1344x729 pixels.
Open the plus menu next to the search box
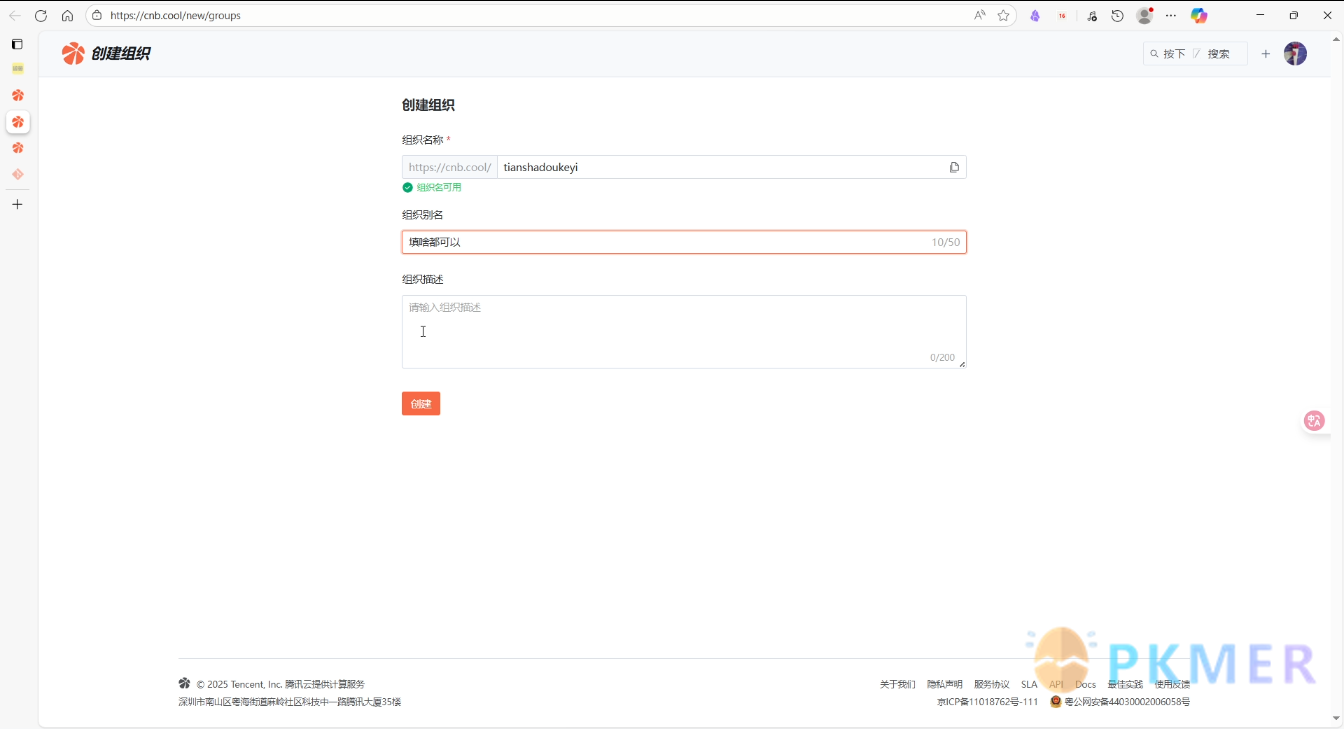(x=1265, y=54)
